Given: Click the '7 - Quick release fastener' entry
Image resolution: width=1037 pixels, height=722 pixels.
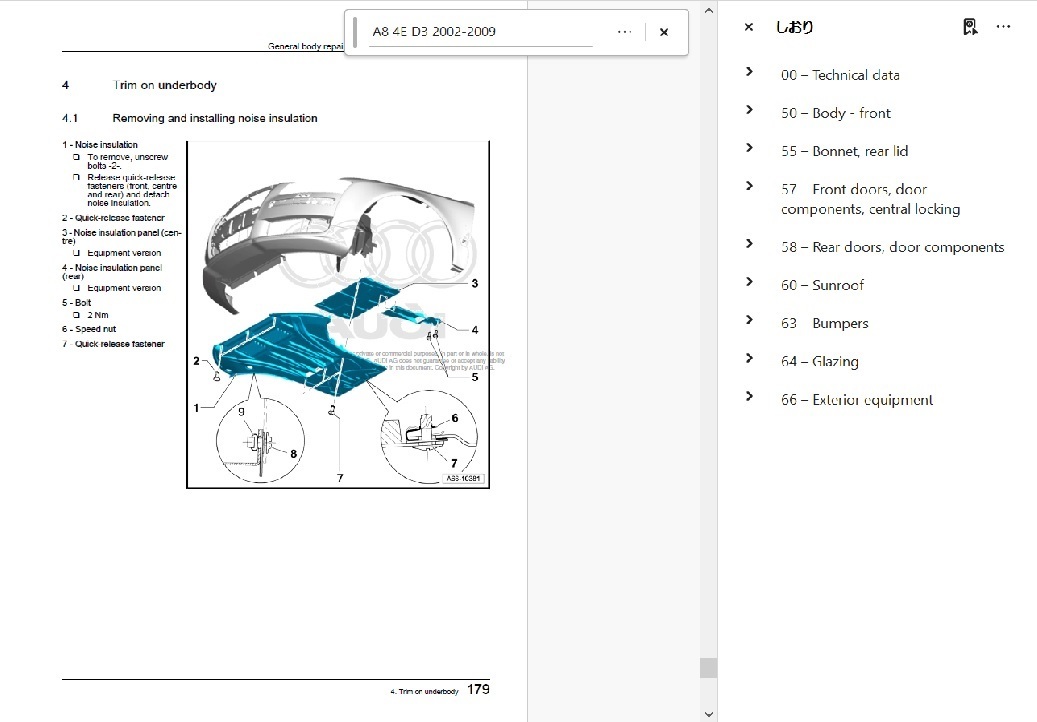Looking at the screenshot, I should tap(113, 344).
